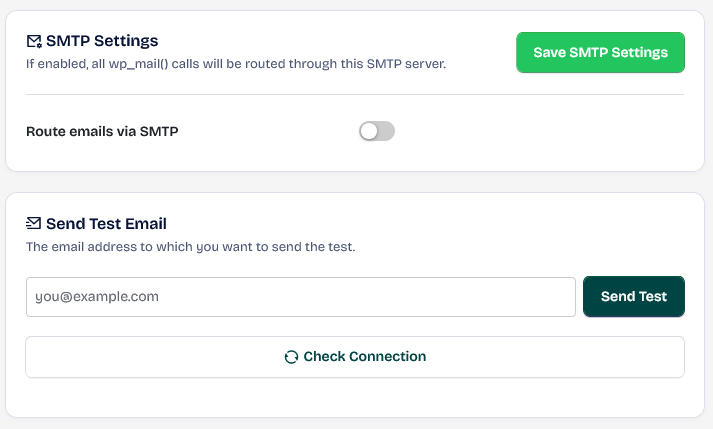Click the word 'Save' on the green button
Image resolution: width=713 pixels, height=429 pixels.
click(x=550, y=52)
